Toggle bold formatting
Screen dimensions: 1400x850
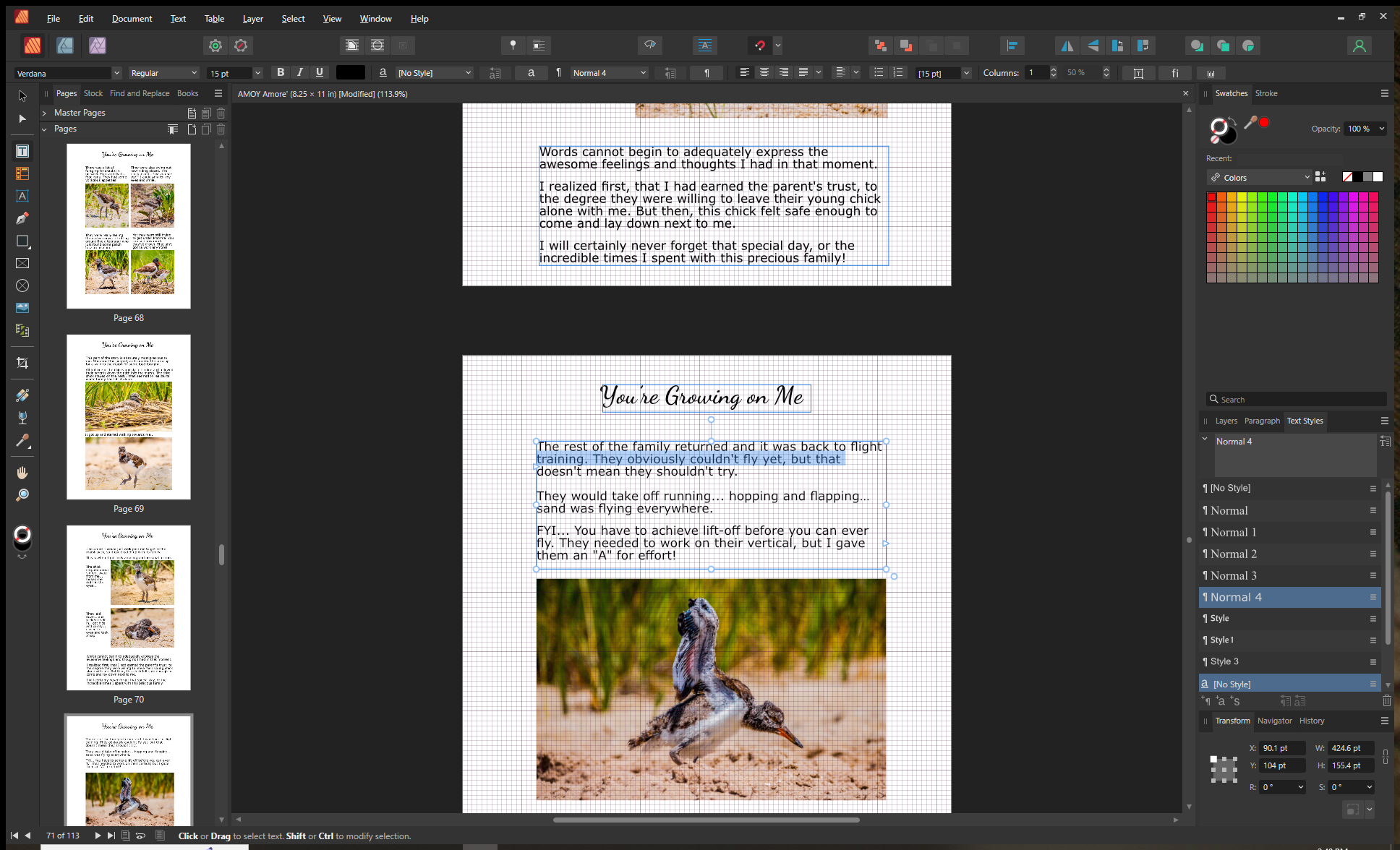(x=281, y=72)
